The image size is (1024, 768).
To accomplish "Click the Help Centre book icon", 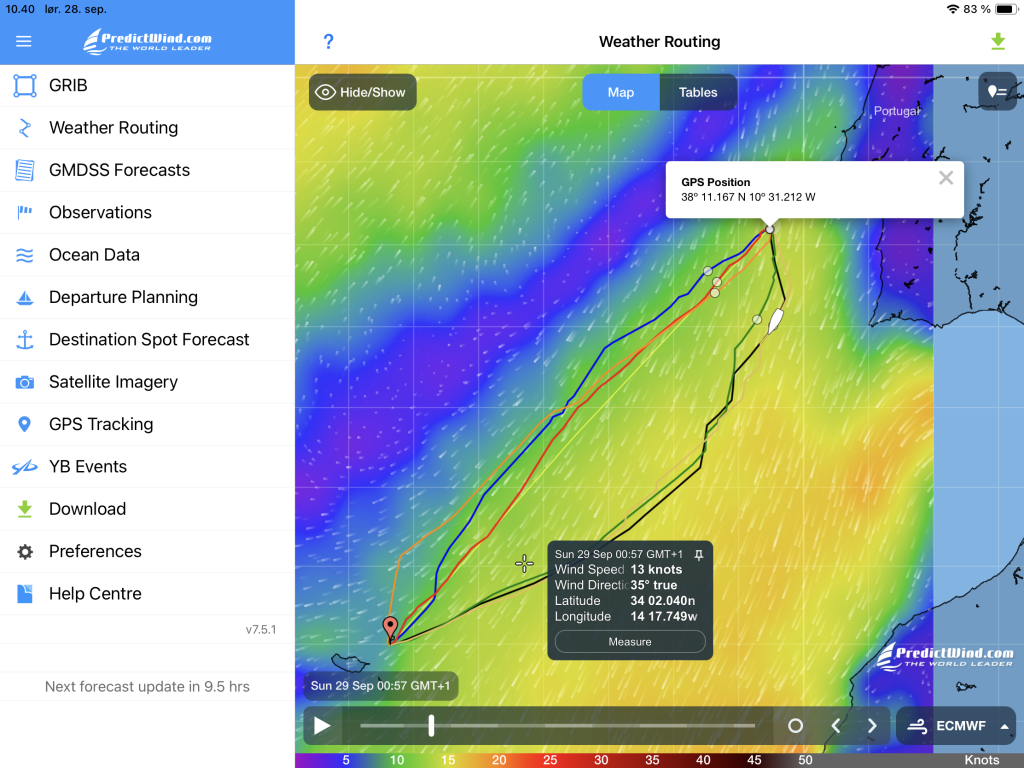I will coord(25,594).
